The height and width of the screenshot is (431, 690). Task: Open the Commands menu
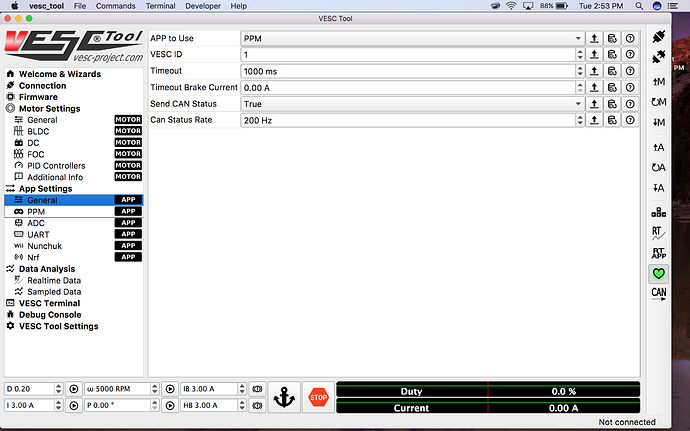116,6
